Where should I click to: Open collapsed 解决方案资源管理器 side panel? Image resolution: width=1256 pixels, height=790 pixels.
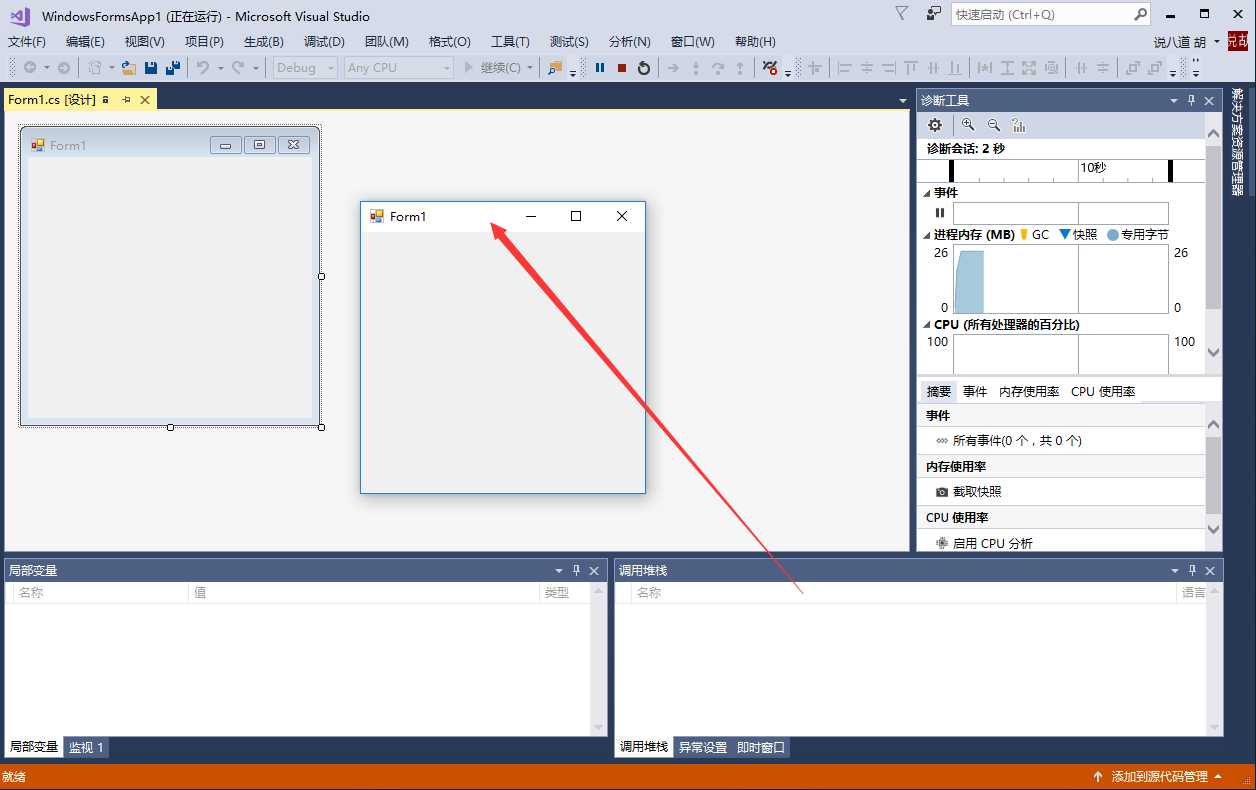[1238, 142]
